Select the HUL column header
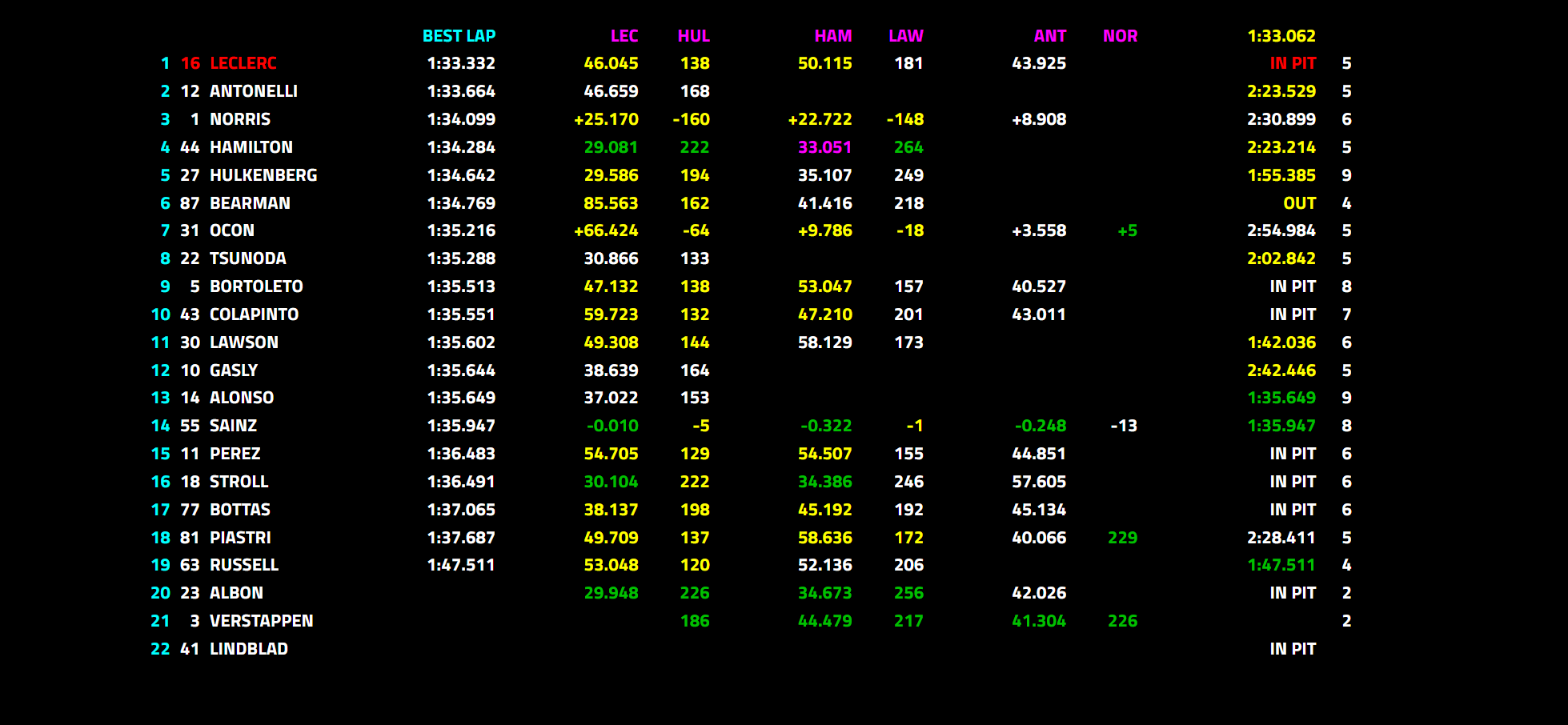This screenshot has height=725, width=1568. (x=694, y=36)
